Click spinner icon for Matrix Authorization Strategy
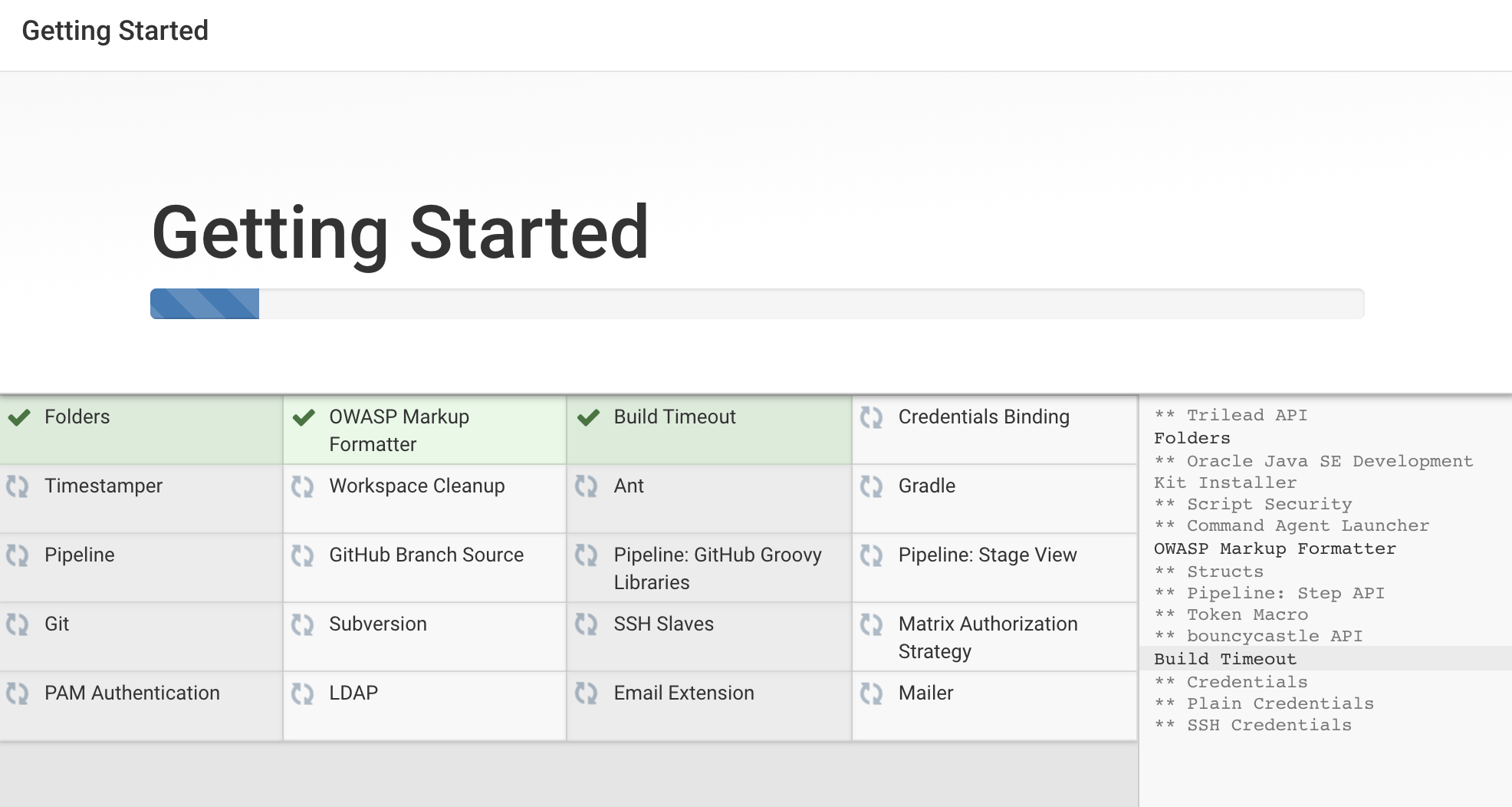The image size is (1512, 807). [872, 624]
